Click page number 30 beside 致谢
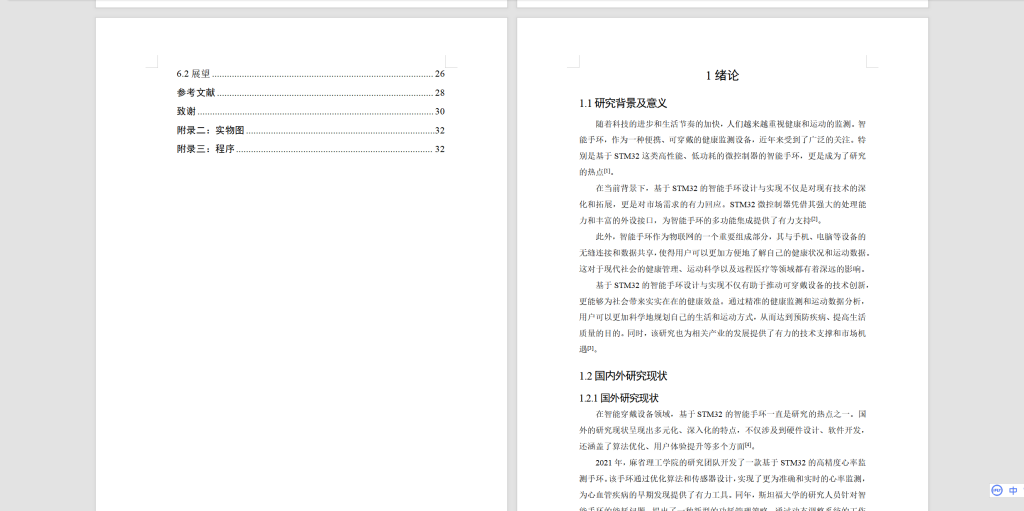Viewport: 1024px width, 511px height. [x=440, y=112]
